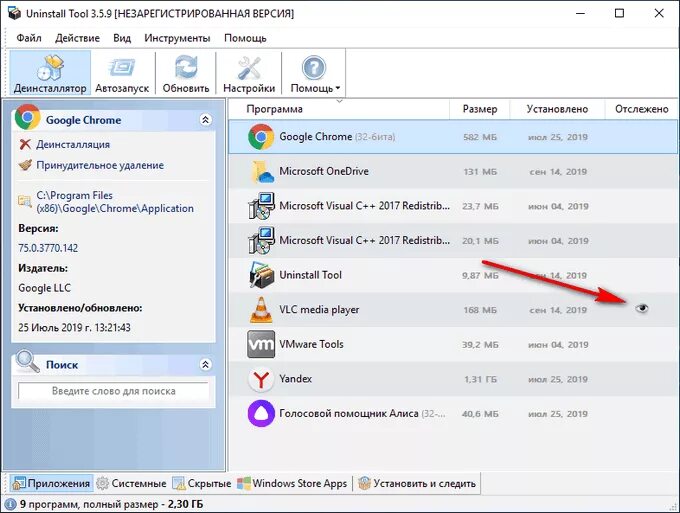The height and width of the screenshot is (513, 680).
Task: Select Microsoft OneDrive row text
Action: 324,171
